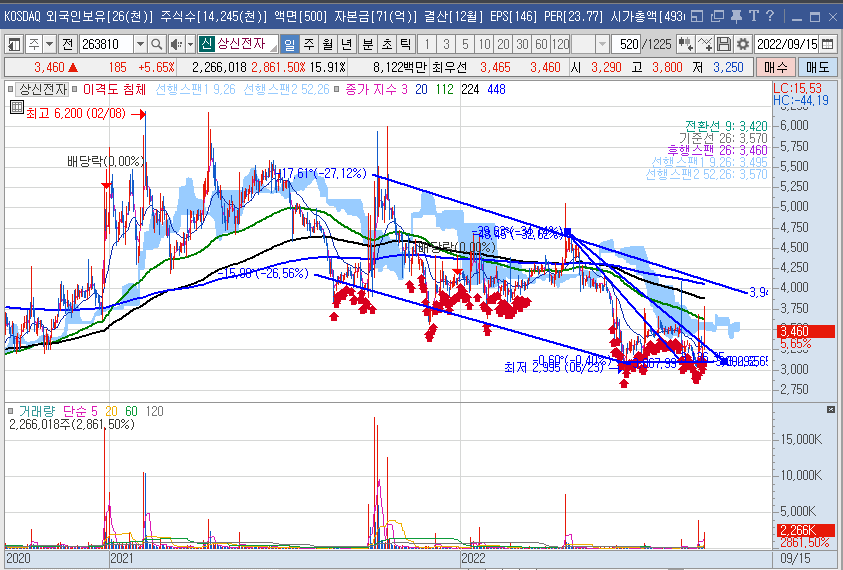Click the duplicate window icon in title bar
The height and width of the screenshot is (570, 843).
(x=717, y=17)
